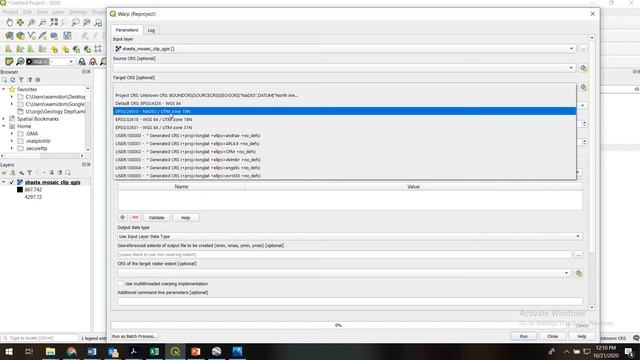
Task: Click the .secureftp folder in Browser
Action: 32,148
